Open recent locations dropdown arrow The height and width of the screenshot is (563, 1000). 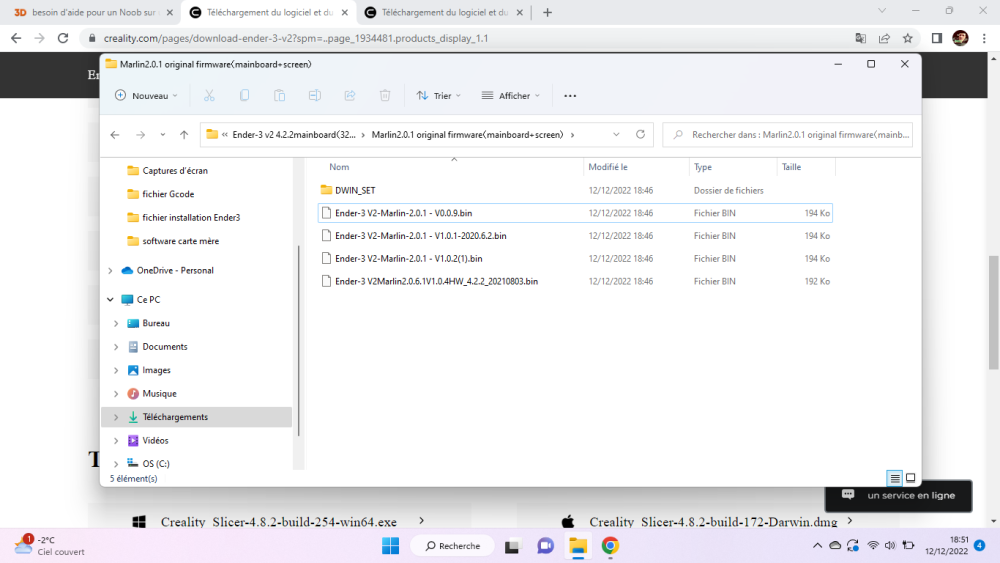pyautogui.click(x=163, y=135)
